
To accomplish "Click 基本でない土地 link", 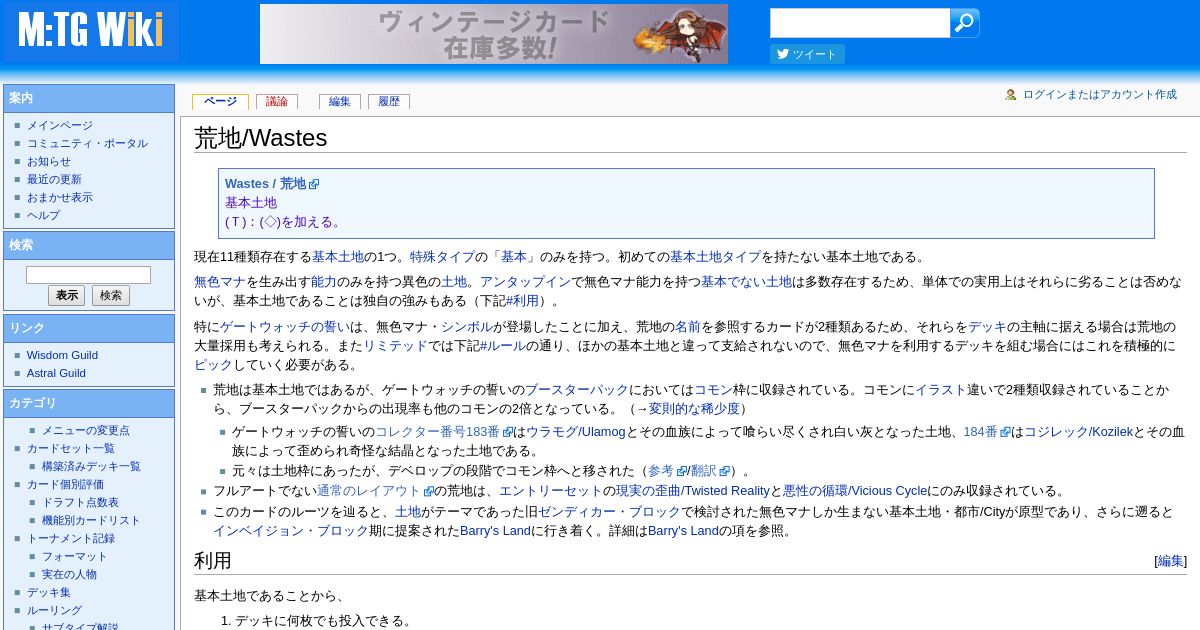I will (x=746, y=282).
